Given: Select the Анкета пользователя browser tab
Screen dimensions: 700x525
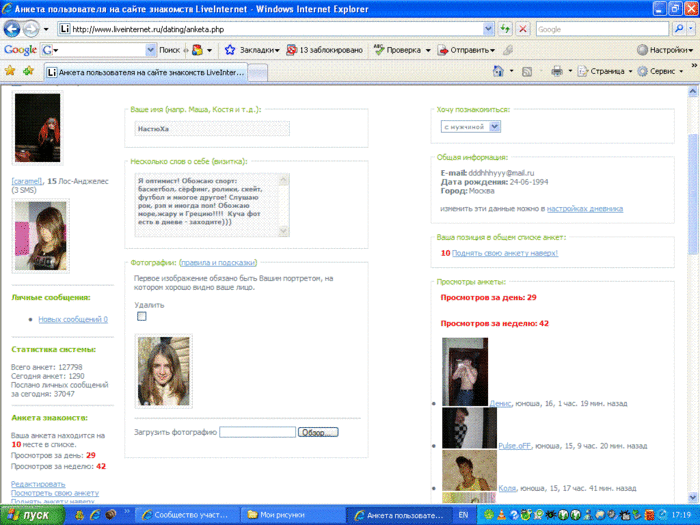Looking at the screenshot, I should click(146, 72).
